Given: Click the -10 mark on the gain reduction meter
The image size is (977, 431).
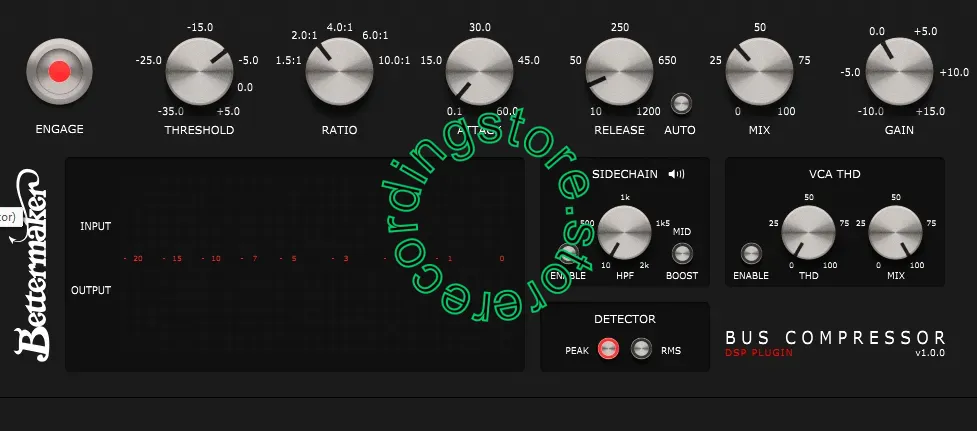Looking at the screenshot, I should [212, 258].
